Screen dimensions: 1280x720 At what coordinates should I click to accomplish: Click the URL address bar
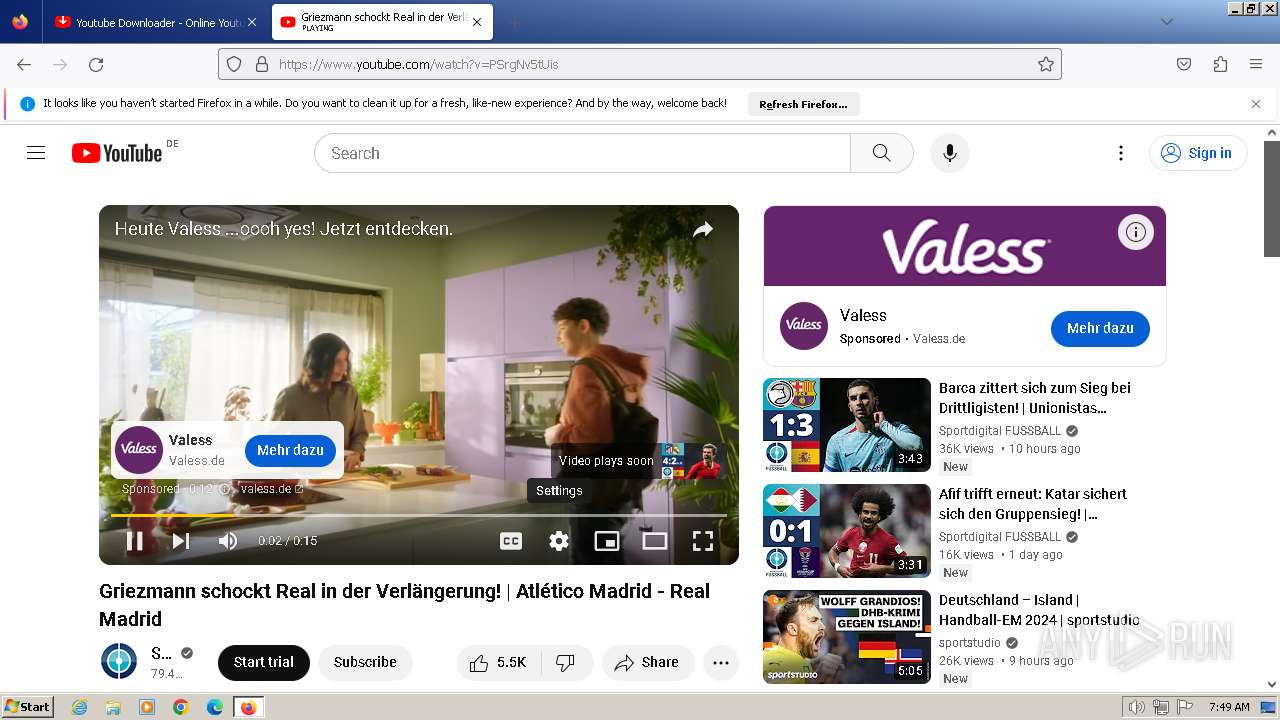(640, 64)
